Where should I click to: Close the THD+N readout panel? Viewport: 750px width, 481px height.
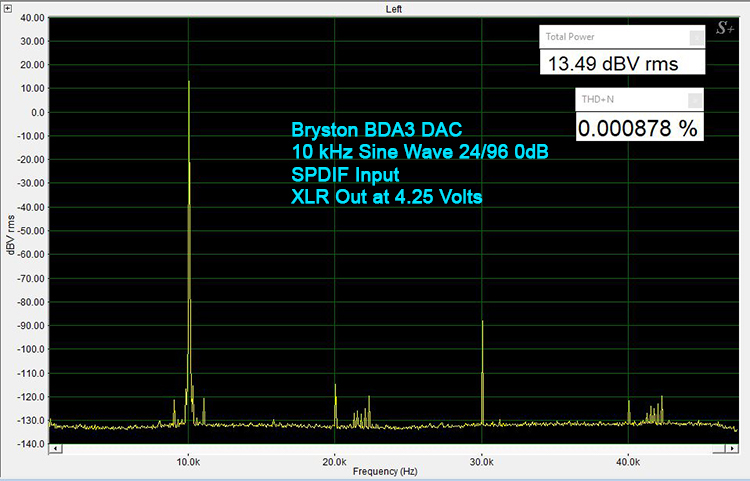point(694,100)
